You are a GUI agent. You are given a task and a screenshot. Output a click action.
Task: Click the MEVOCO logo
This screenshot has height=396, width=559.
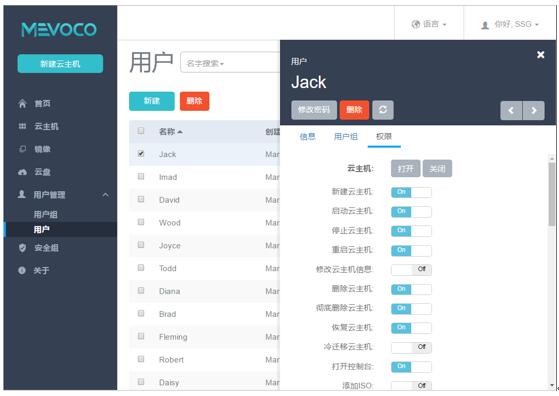59,30
